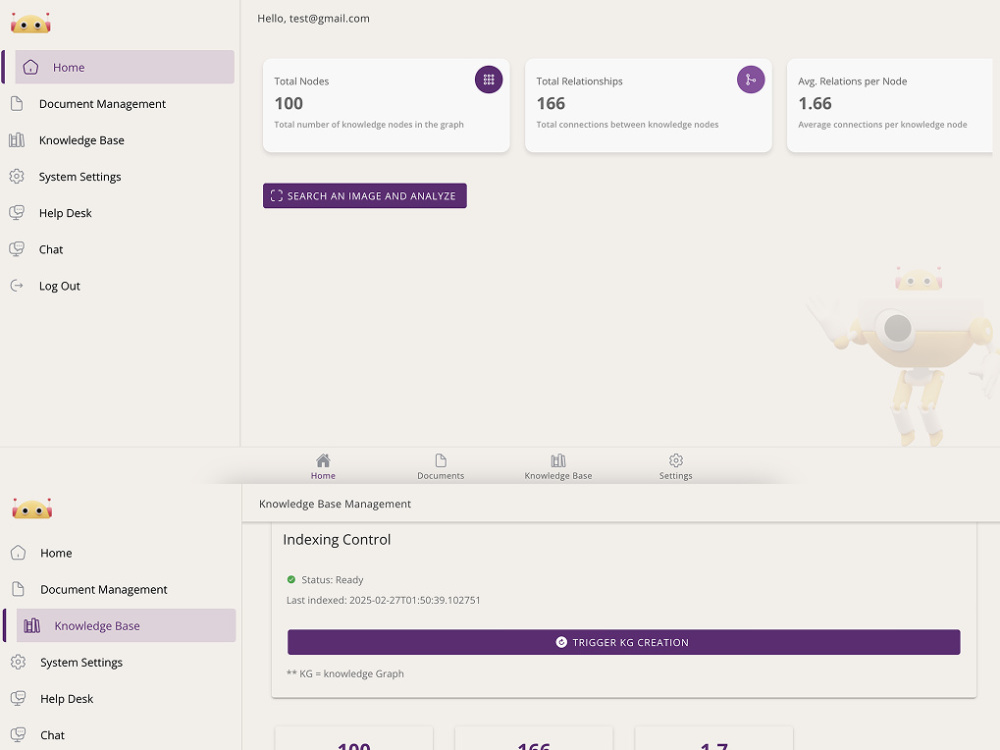Open Chat in the lower sidebar
Image resolution: width=1000 pixels, height=750 pixels.
pyautogui.click(x=52, y=735)
